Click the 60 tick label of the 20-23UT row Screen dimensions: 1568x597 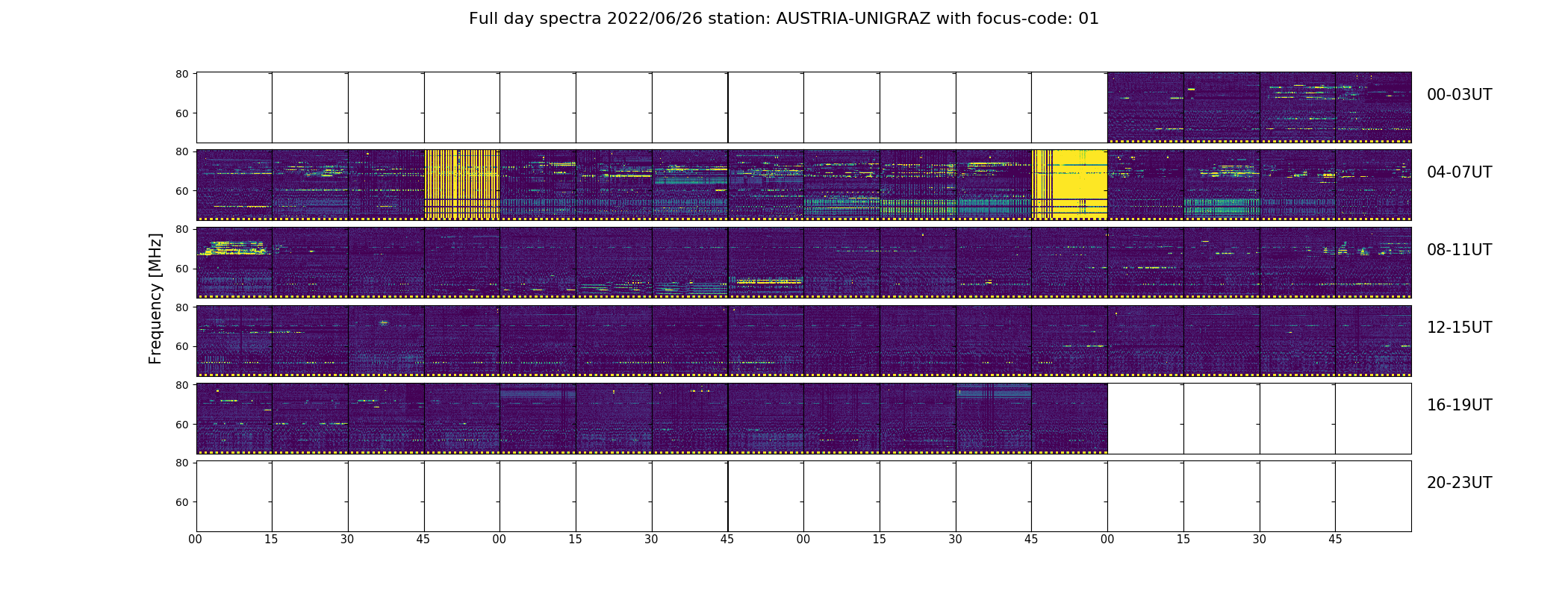181,502
